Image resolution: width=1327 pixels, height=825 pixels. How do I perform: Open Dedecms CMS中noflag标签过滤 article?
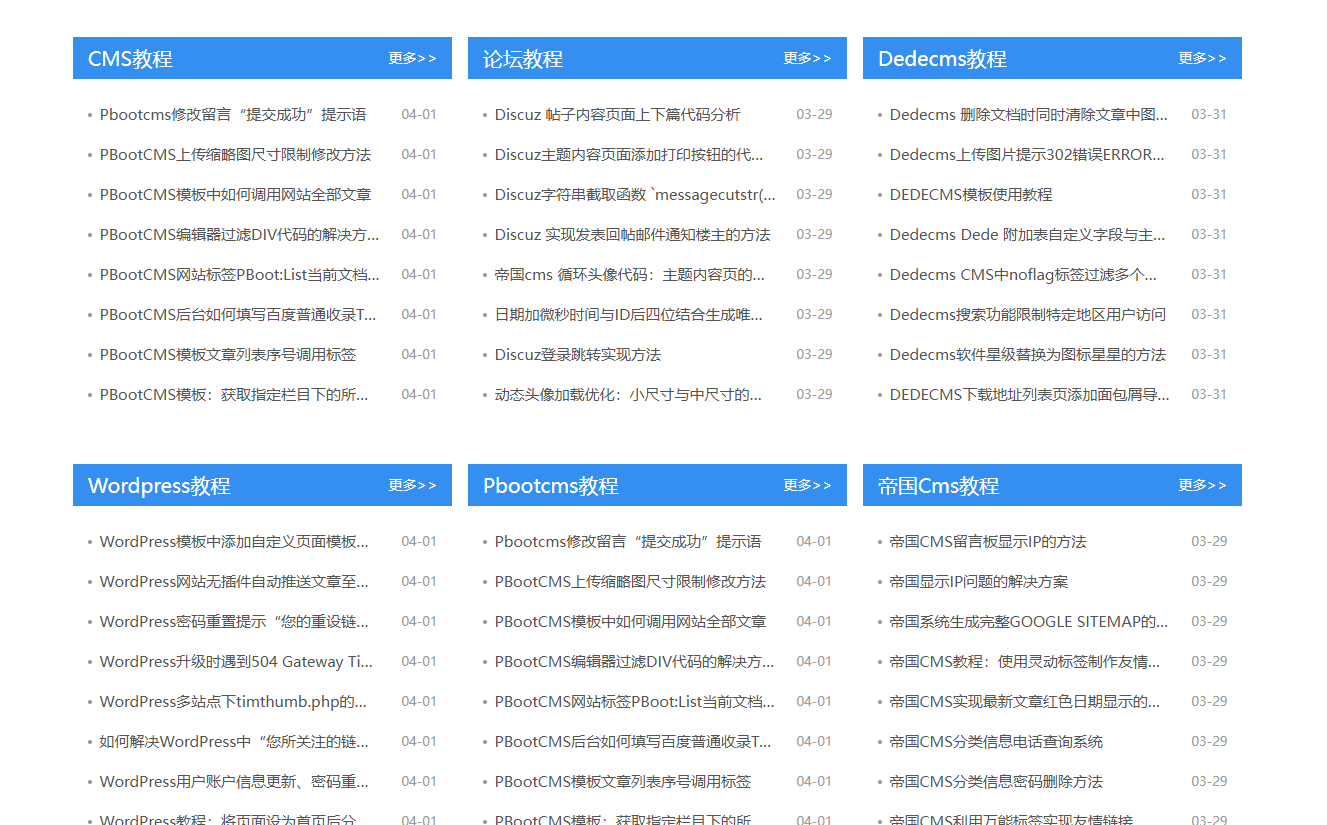(1023, 275)
